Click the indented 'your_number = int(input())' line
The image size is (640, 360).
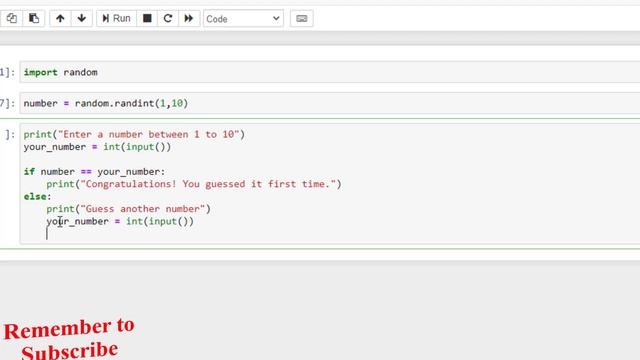coord(120,221)
